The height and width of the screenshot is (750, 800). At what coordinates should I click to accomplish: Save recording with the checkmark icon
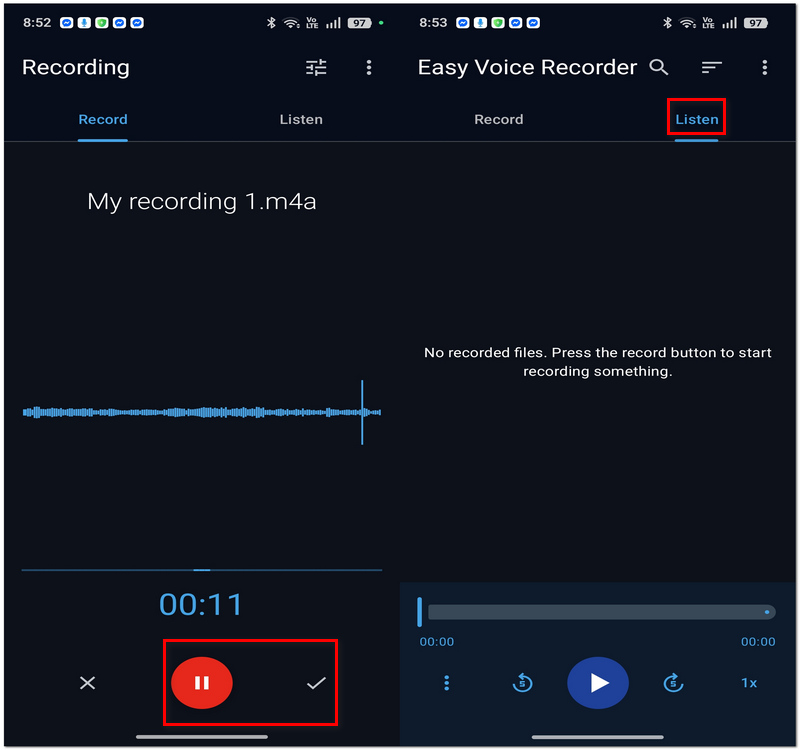tap(316, 683)
